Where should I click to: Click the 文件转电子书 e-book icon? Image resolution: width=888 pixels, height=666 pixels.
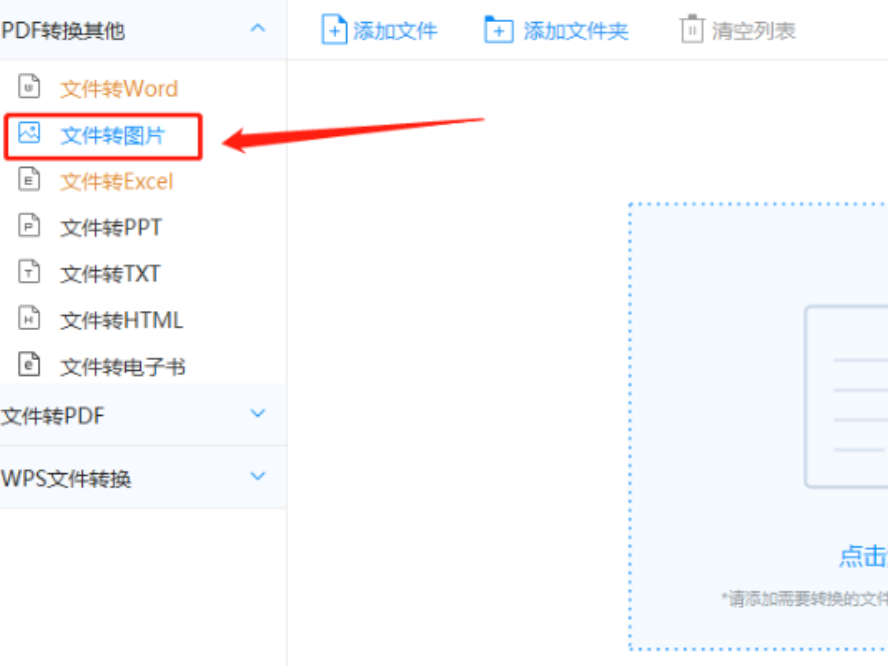[x=29, y=365]
